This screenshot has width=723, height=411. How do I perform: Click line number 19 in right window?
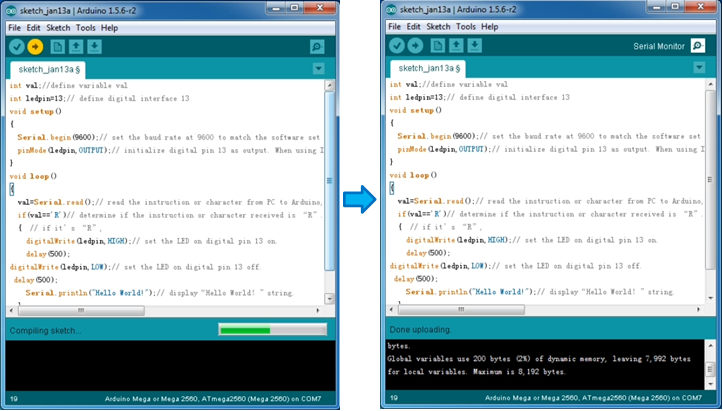[394, 398]
